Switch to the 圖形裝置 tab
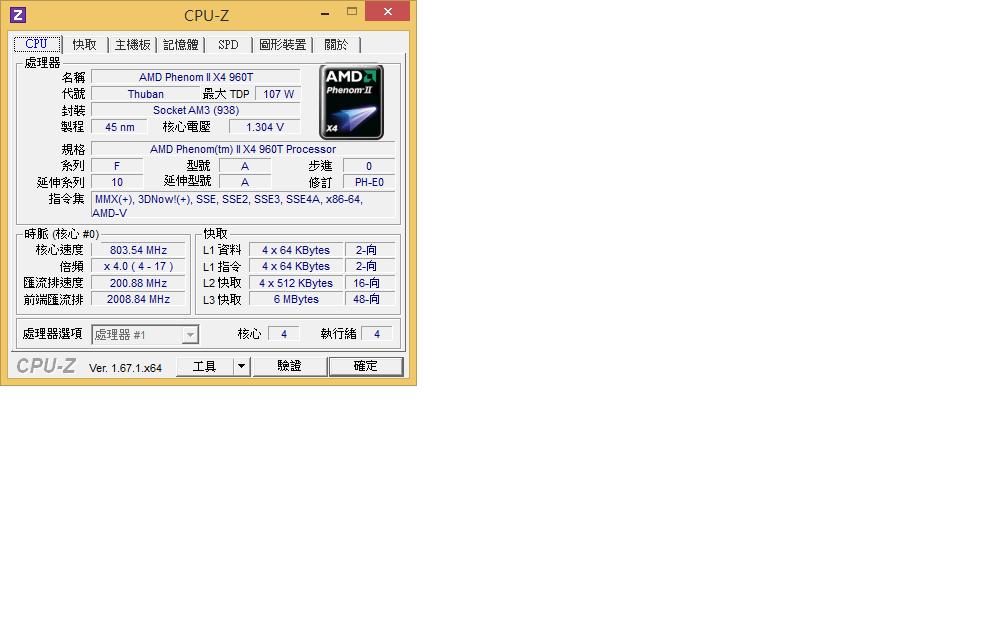Image resolution: width=1008 pixels, height=630 pixels. (282, 44)
